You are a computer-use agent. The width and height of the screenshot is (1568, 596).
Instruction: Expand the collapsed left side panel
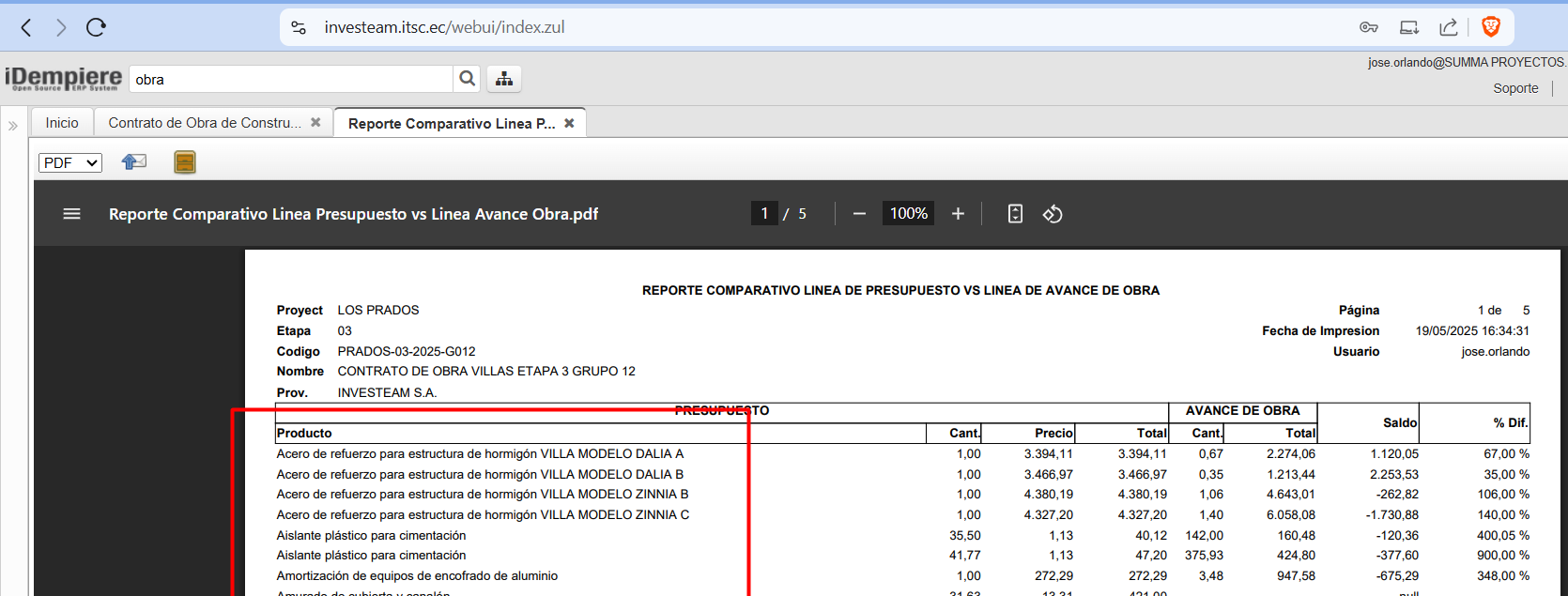coord(13,125)
